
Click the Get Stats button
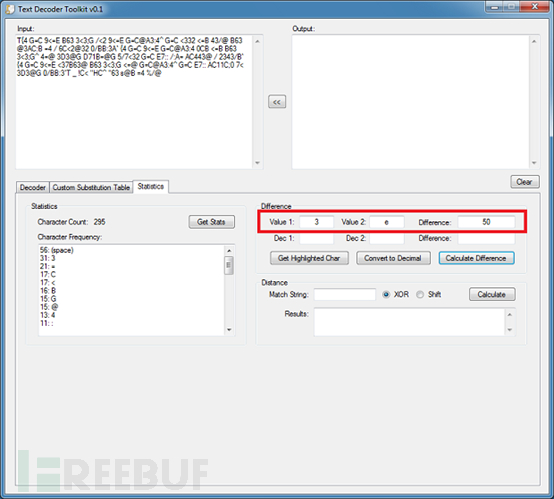click(211, 222)
